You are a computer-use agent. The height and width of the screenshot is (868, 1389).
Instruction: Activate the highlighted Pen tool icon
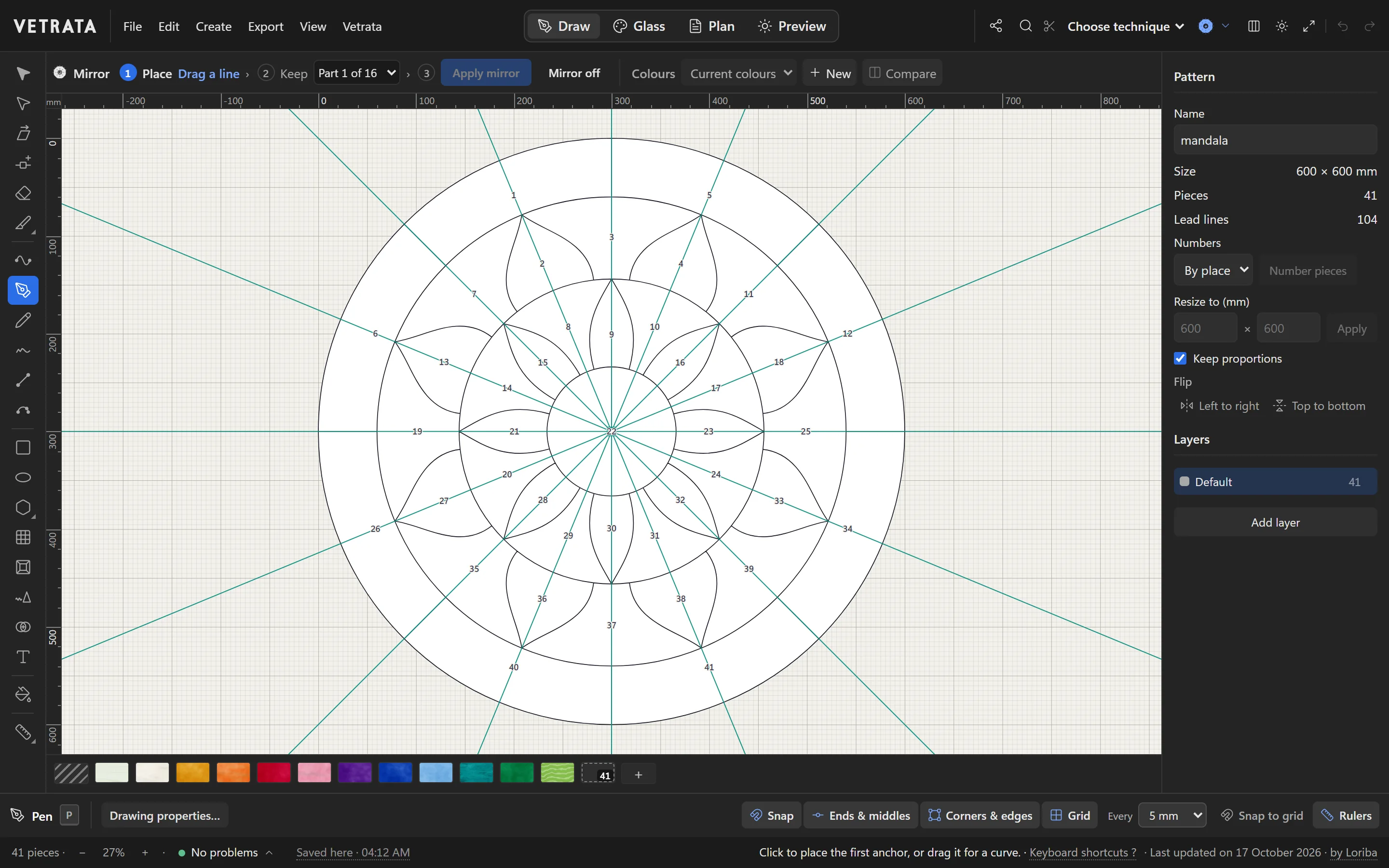pyautogui.click(x=23, y=290)
